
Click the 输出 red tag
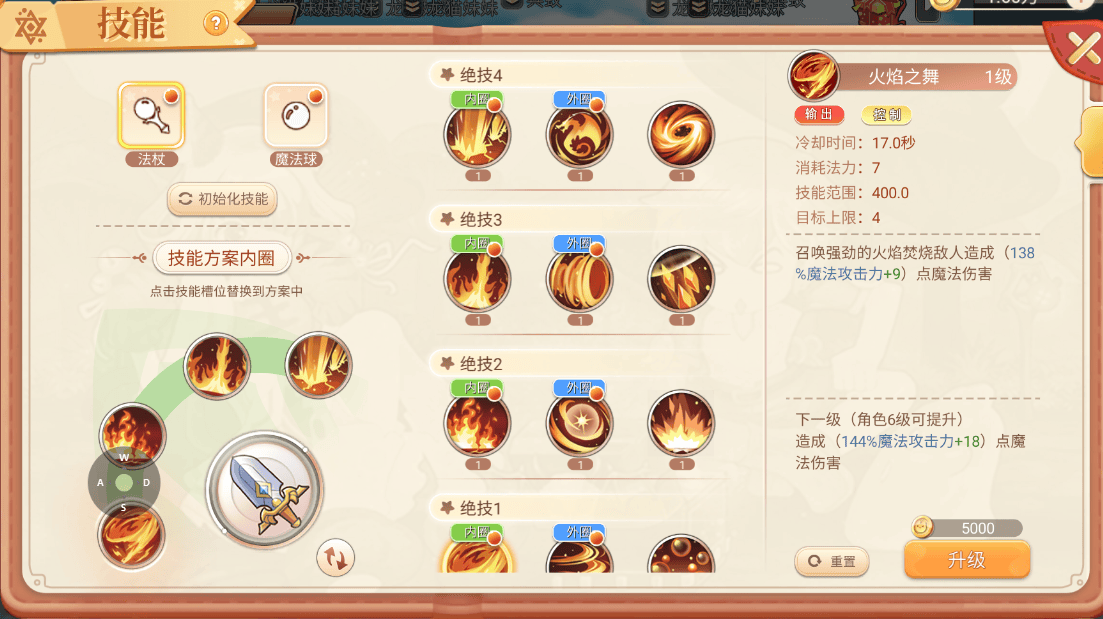pyautogui.click(x=819, y=114)
